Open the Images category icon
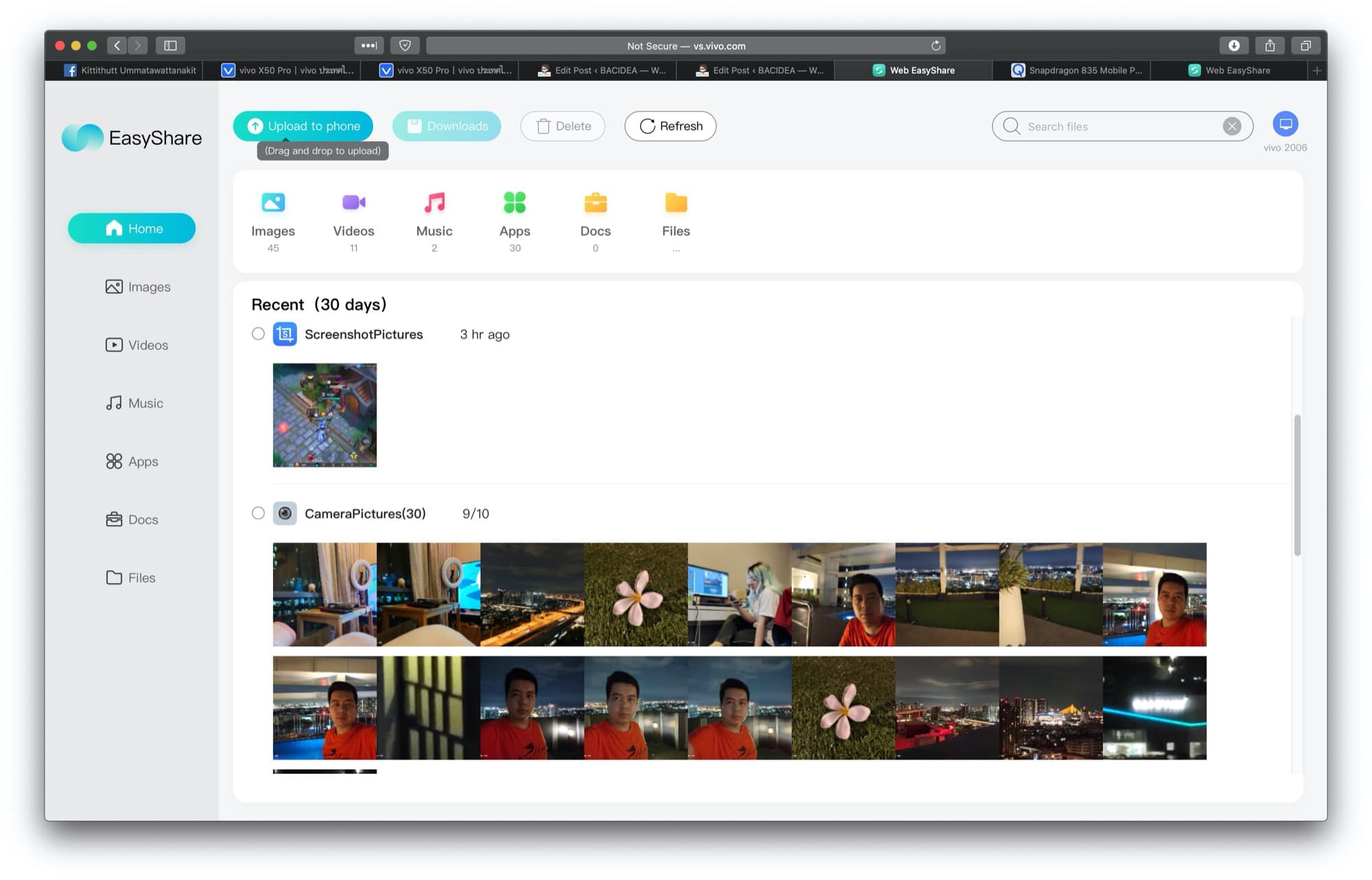Image resolution: width=1372 pixels, height=880 pixels. tap(273, 202)
